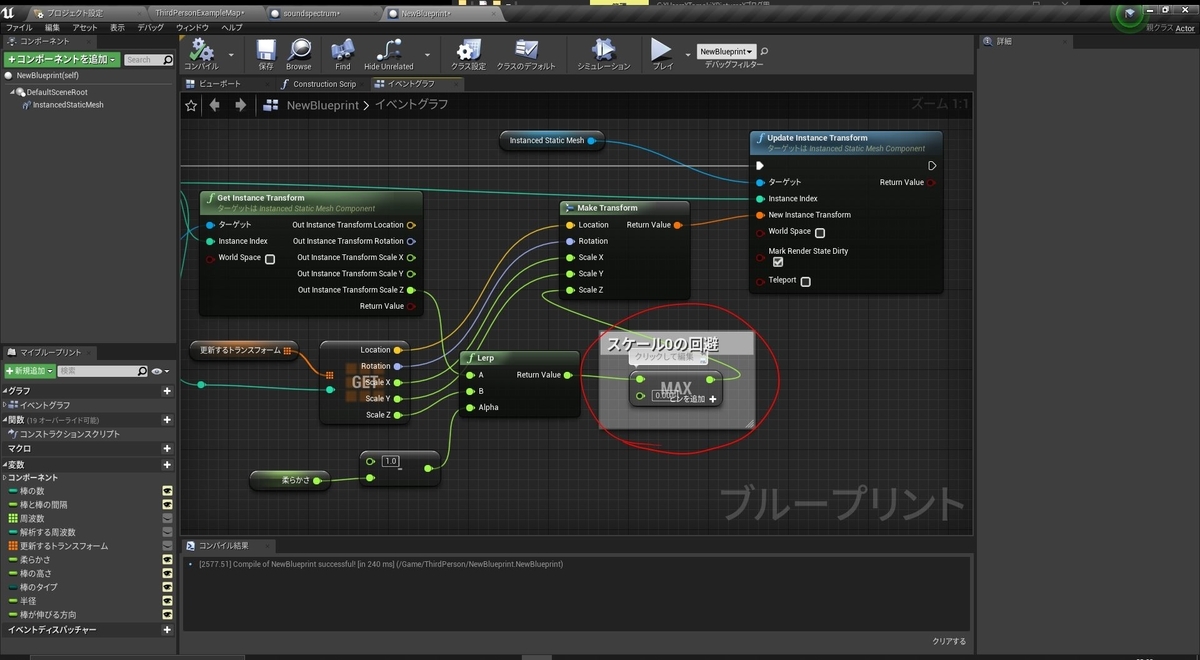Open the コンポーネントを追加 dropdown

click(x=62, y=60)
